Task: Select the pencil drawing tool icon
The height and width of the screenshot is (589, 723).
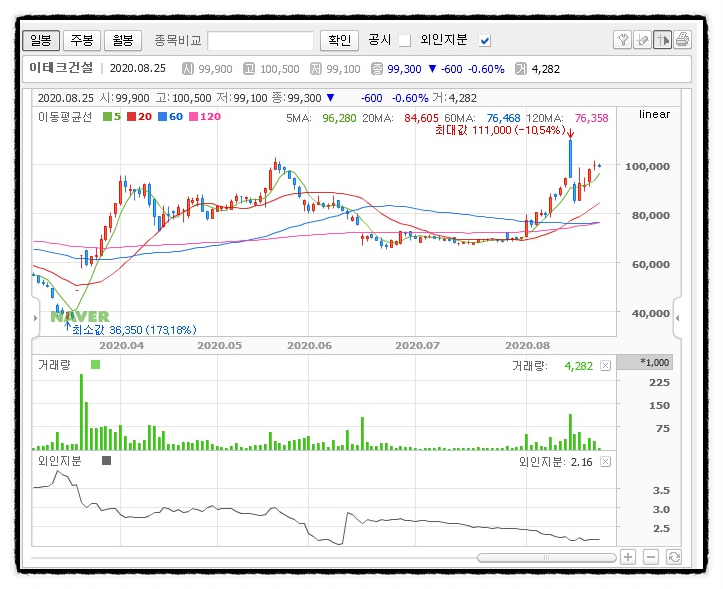Action: (642, 40)
